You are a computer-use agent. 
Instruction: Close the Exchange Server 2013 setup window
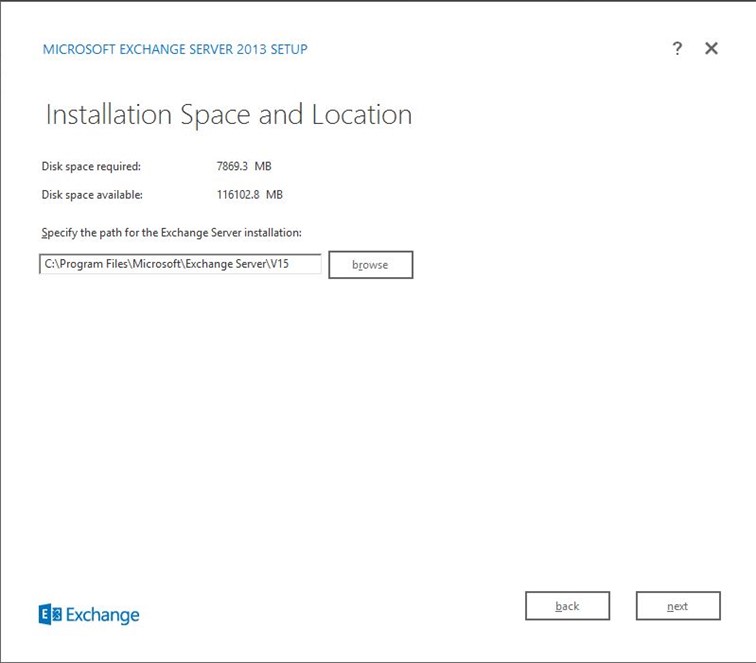point(711,48)
